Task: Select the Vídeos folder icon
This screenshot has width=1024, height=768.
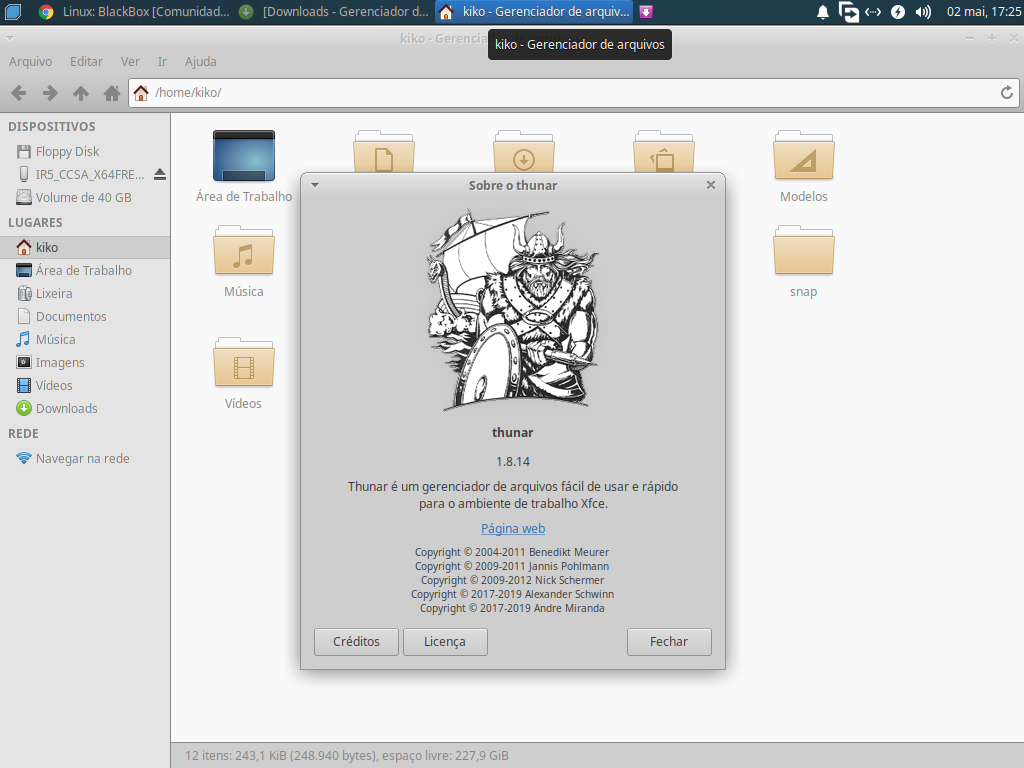Action: click(x=244, y=362)
